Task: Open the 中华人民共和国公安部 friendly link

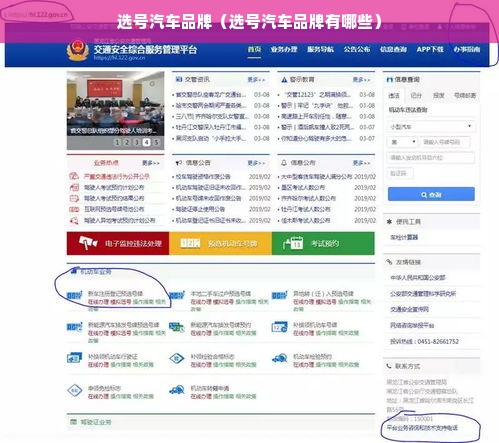Action: tap(418, 277)
